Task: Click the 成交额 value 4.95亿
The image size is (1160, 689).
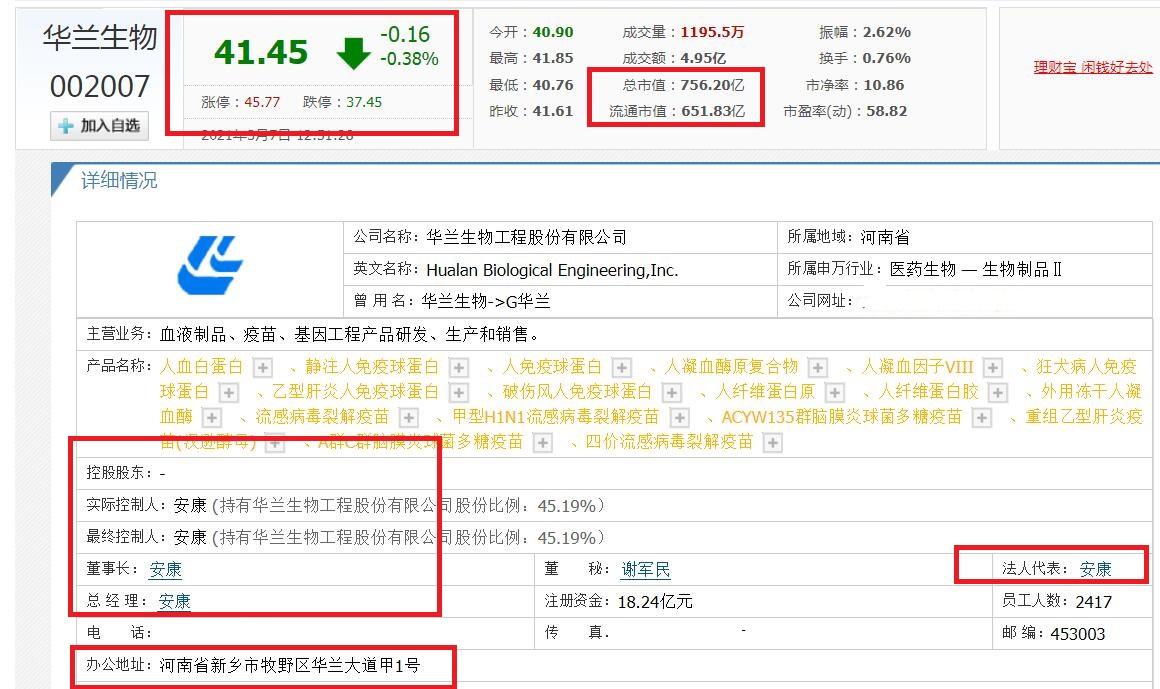Action: (x=703, y=58)
